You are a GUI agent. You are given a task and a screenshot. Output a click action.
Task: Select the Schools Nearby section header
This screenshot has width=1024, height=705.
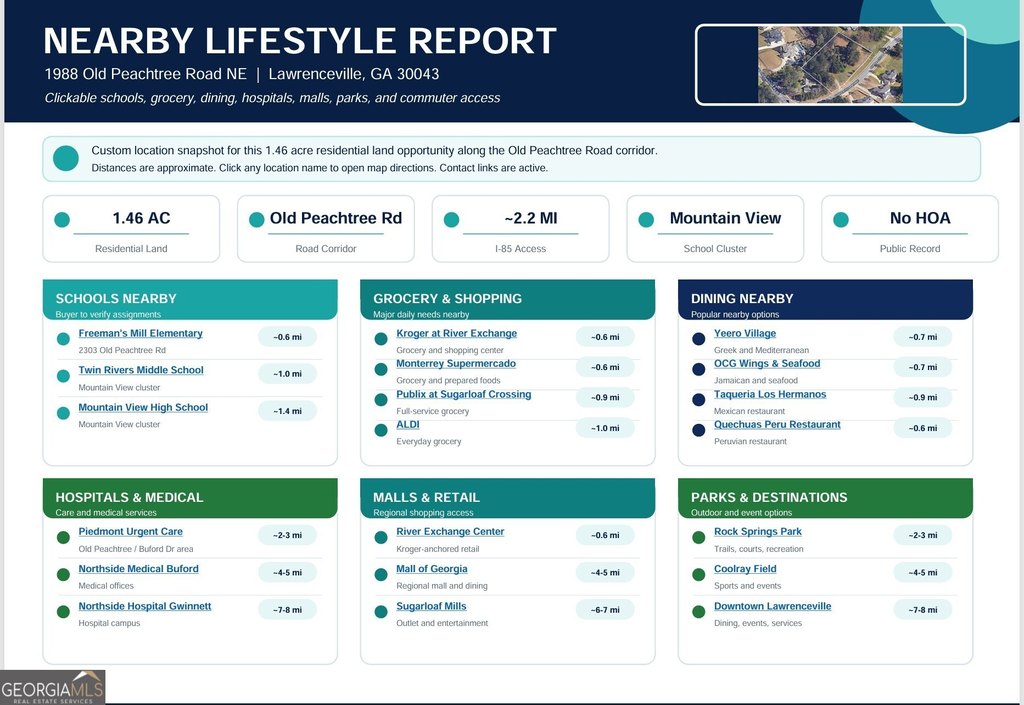(x=190, y=300)
